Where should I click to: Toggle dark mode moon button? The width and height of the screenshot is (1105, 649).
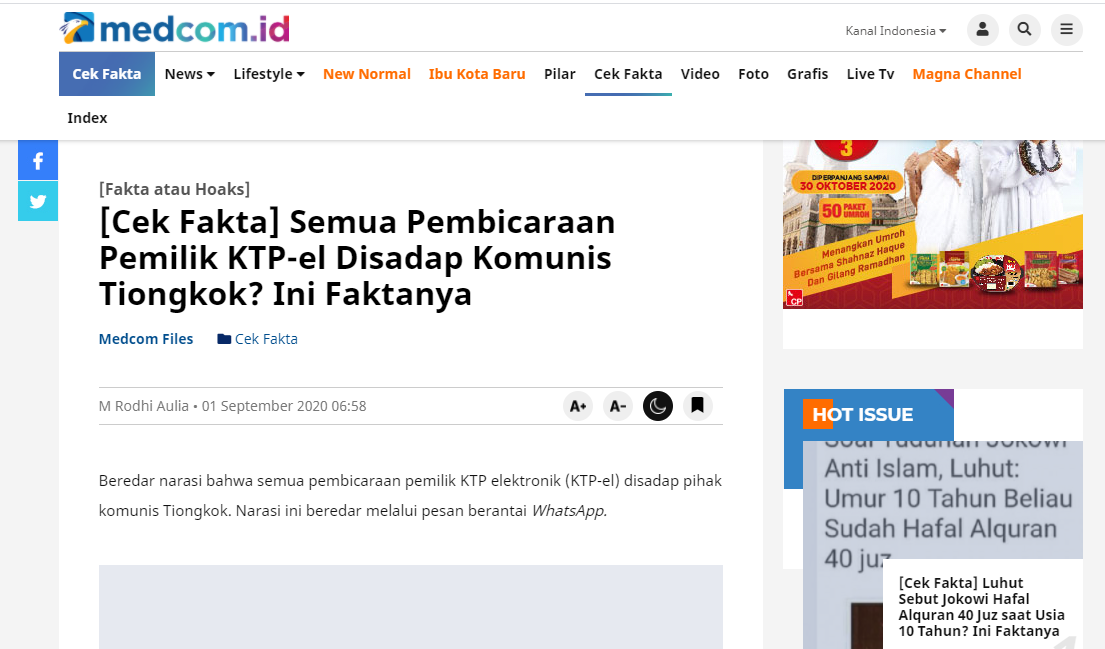(658, 406)
